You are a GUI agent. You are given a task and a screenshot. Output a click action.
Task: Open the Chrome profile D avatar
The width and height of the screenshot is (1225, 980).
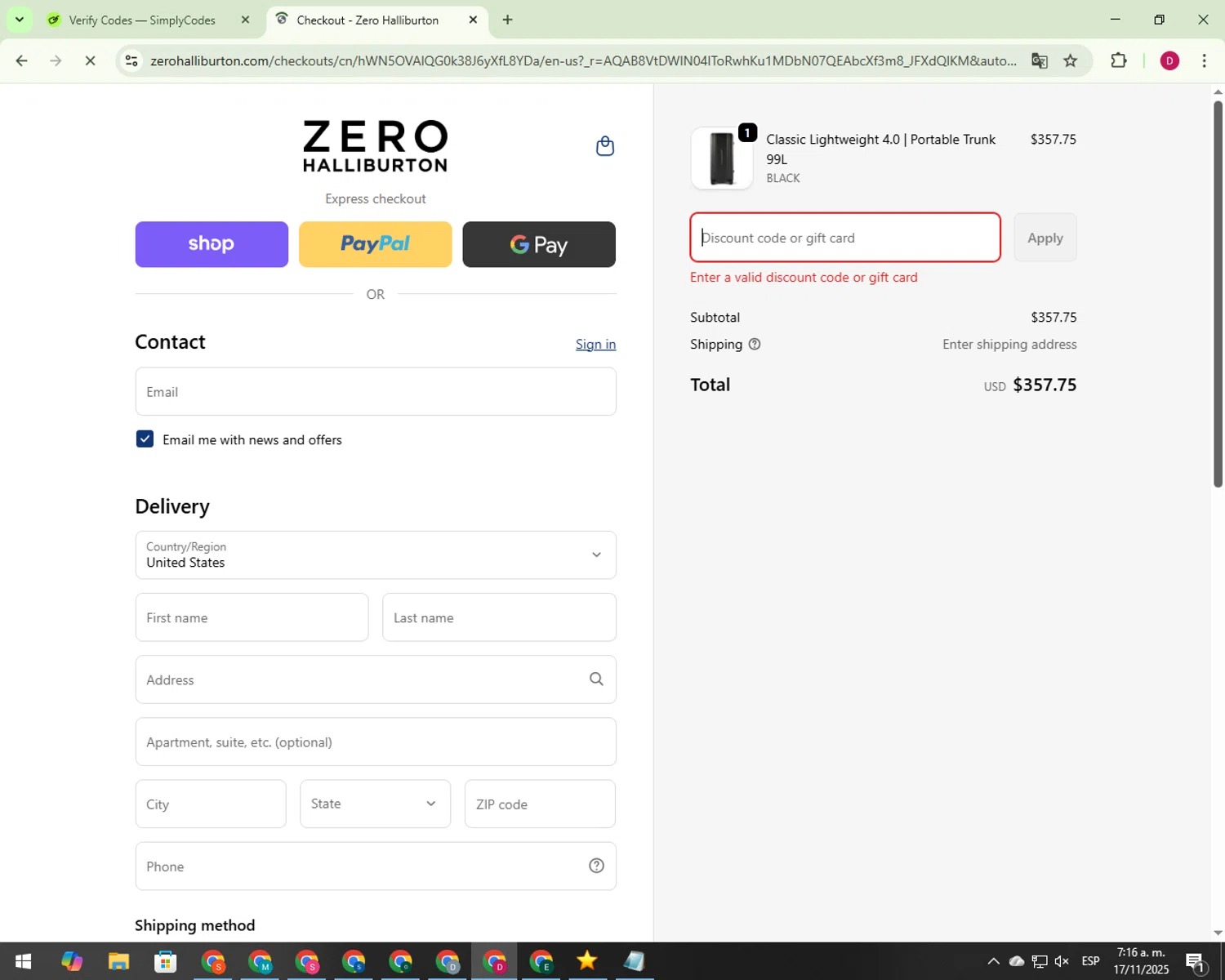click(x=1169, y=60)
